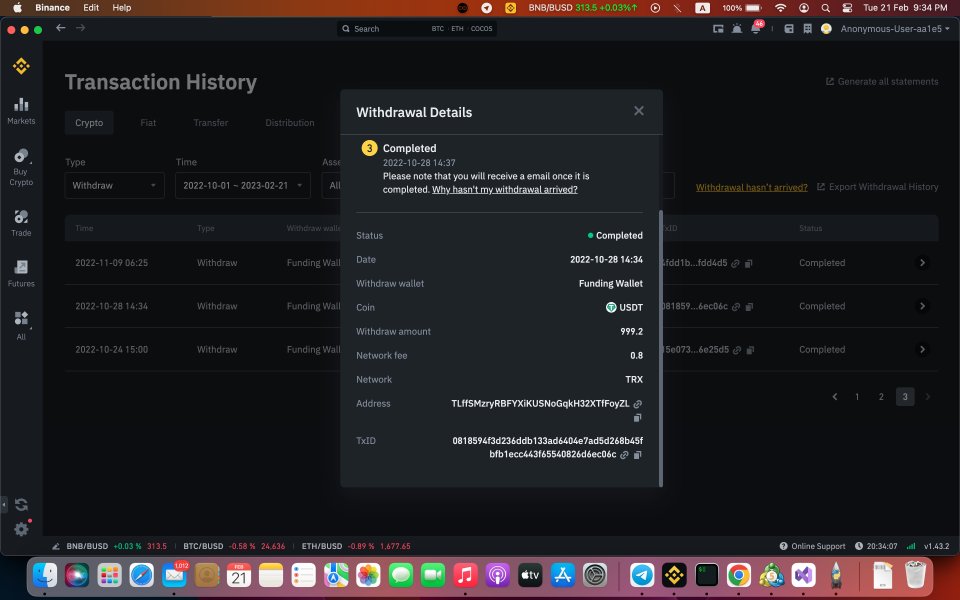Open Markets in the left sidebar
Image resolution: width=960 pixels, height=600 pixels.
click(21, 111)
